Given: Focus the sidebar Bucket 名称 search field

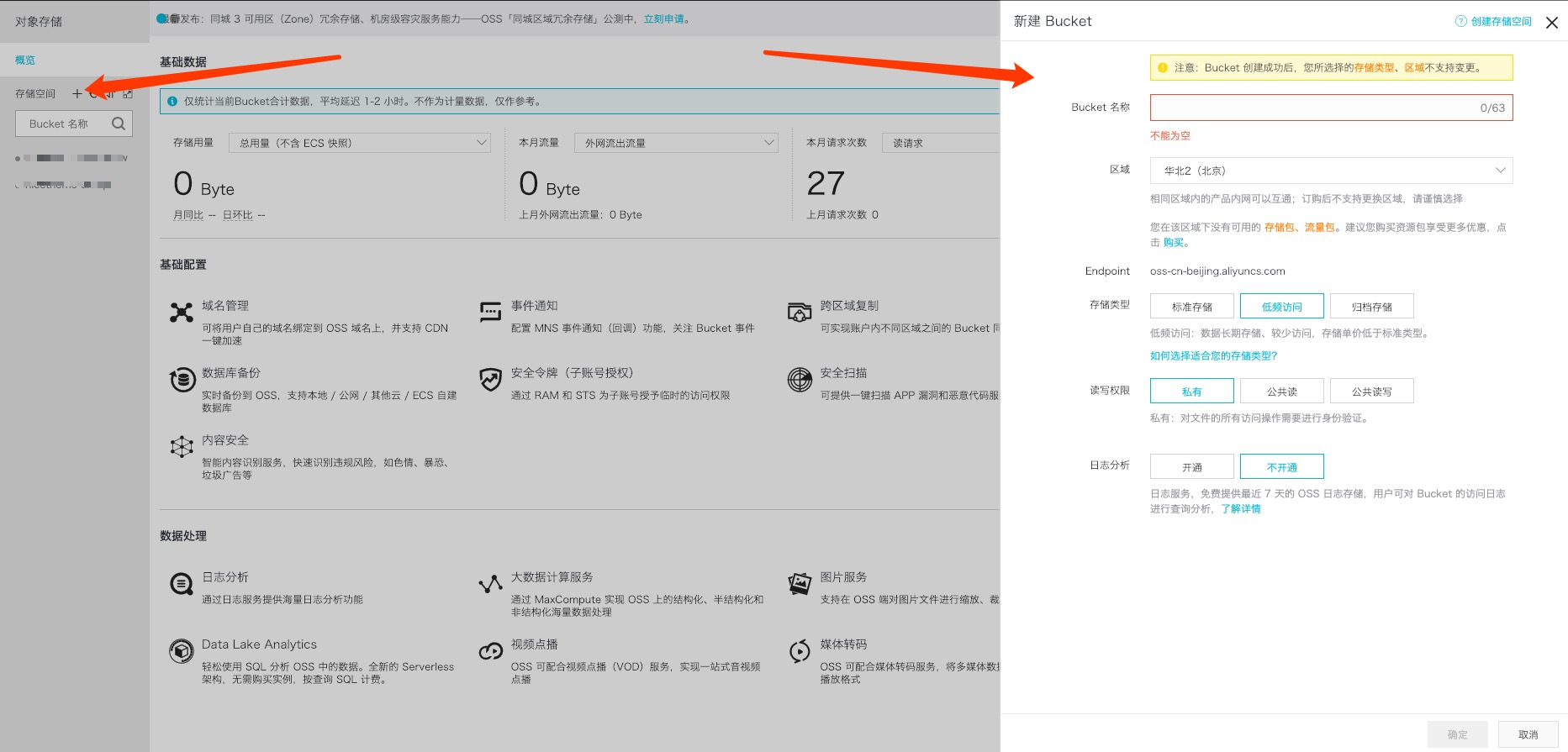Looking at the screenshot, I should (74, 124).
